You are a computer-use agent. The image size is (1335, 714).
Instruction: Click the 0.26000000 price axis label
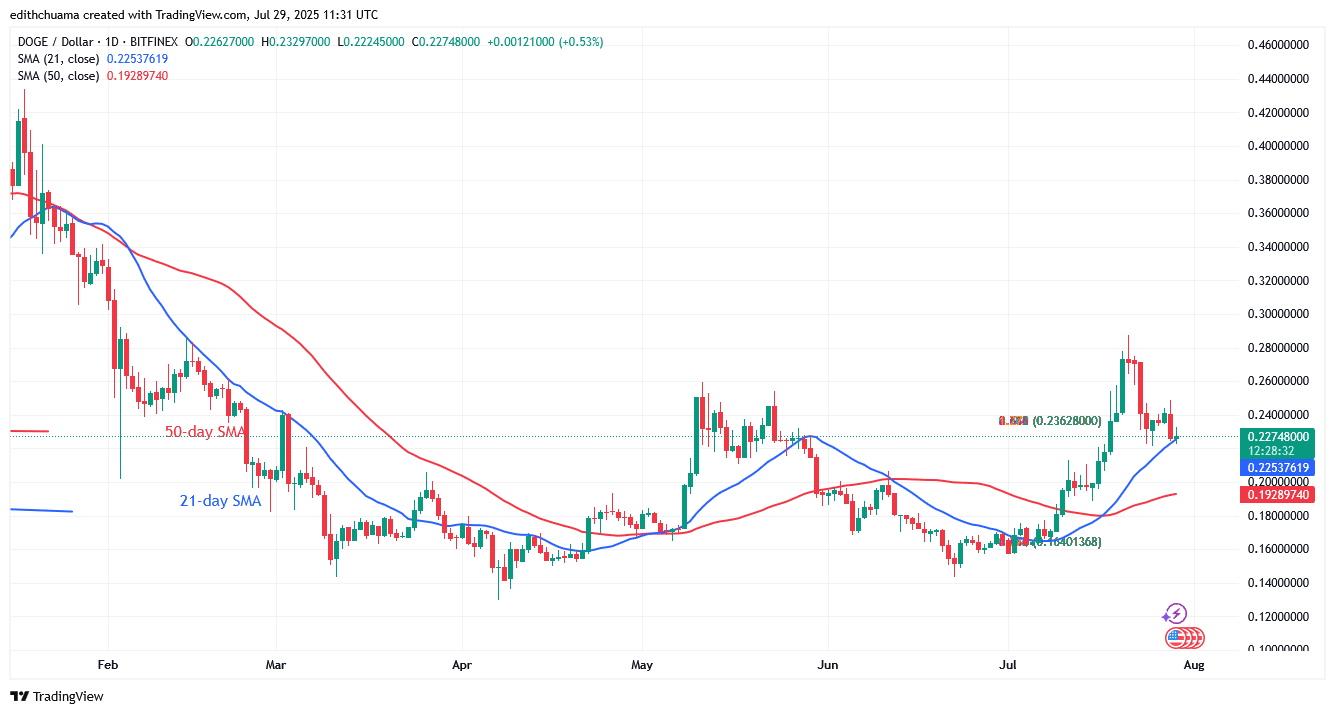[x=1279, y=381]
